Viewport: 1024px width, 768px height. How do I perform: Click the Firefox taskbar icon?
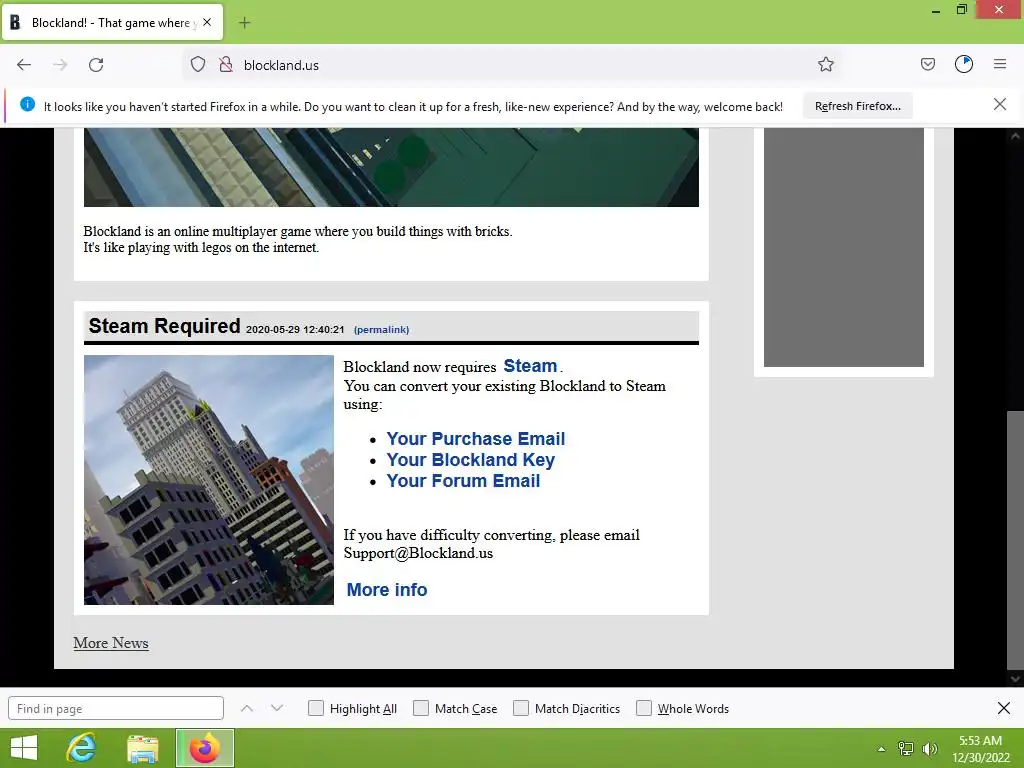click(204, 748)
